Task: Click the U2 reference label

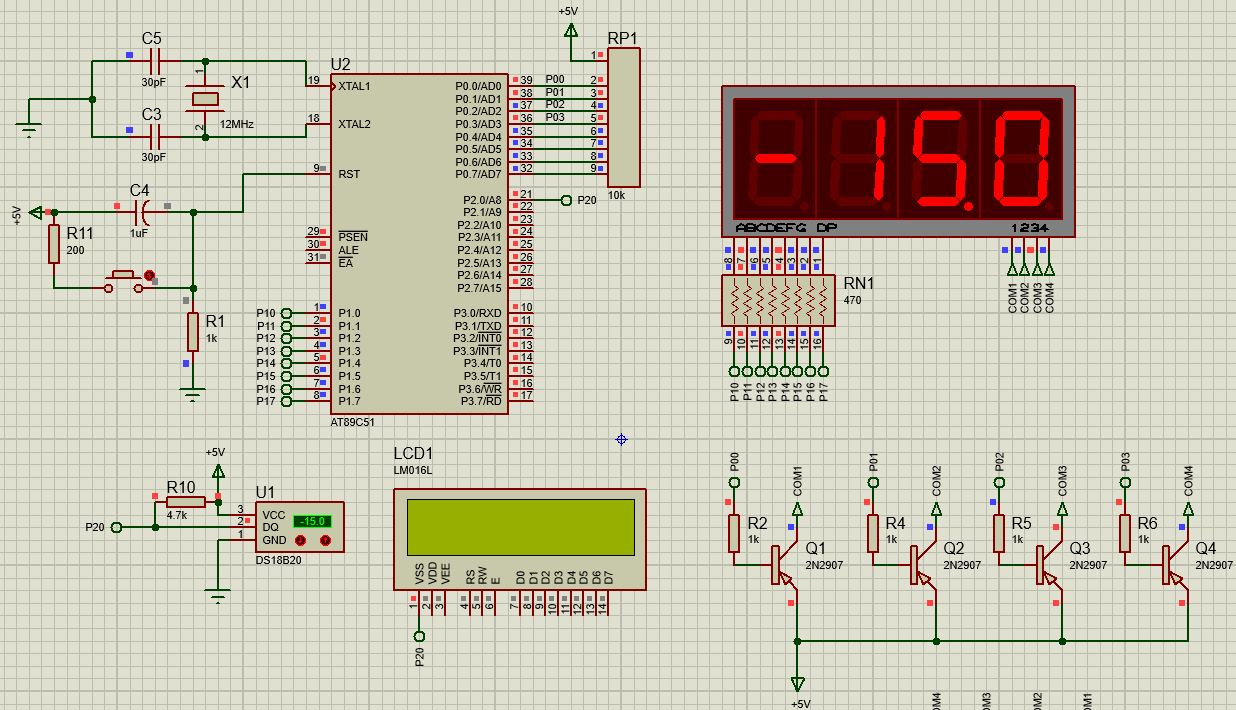Action: [341, 63]
